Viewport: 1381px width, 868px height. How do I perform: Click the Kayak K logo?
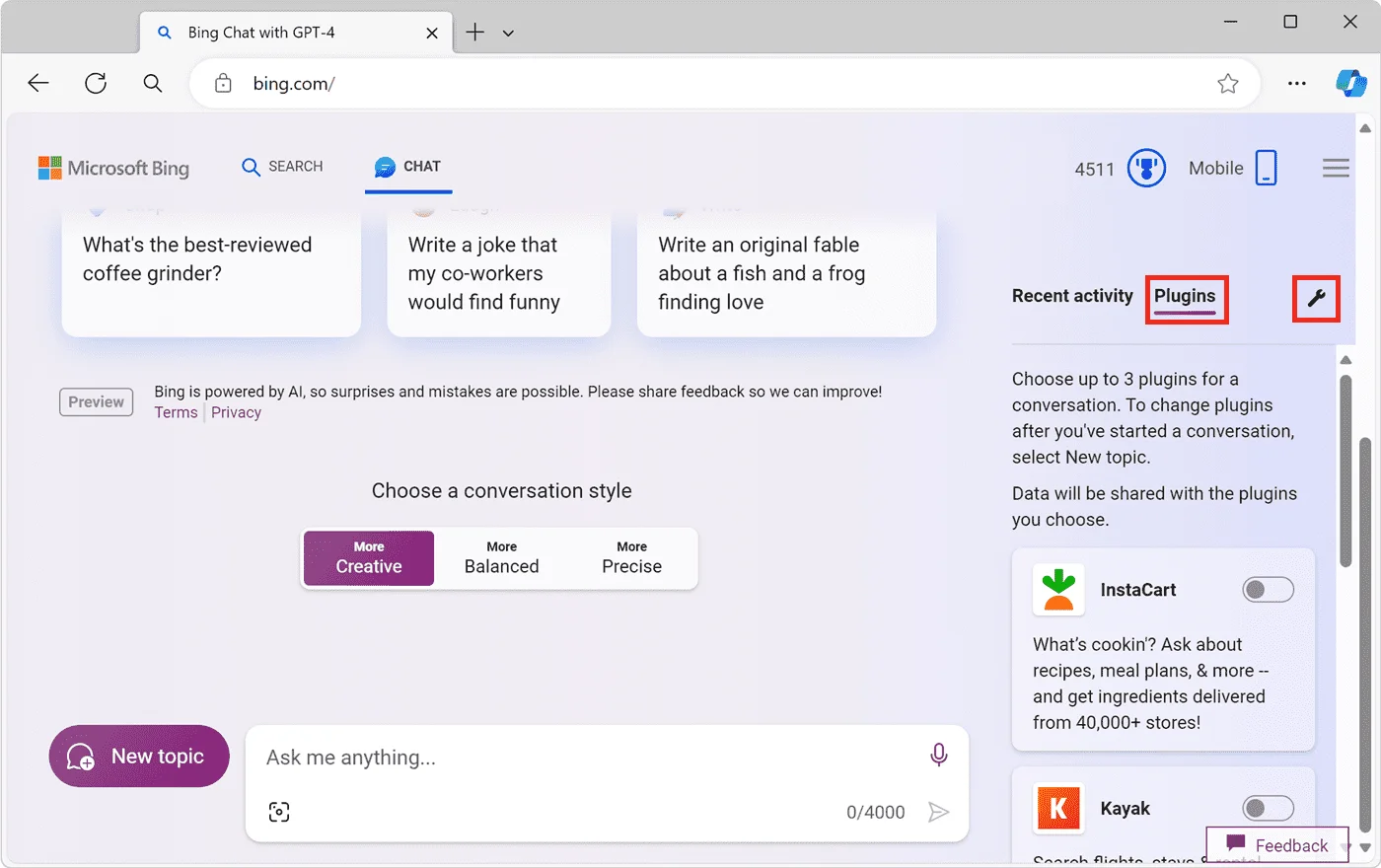(1058, 809)
